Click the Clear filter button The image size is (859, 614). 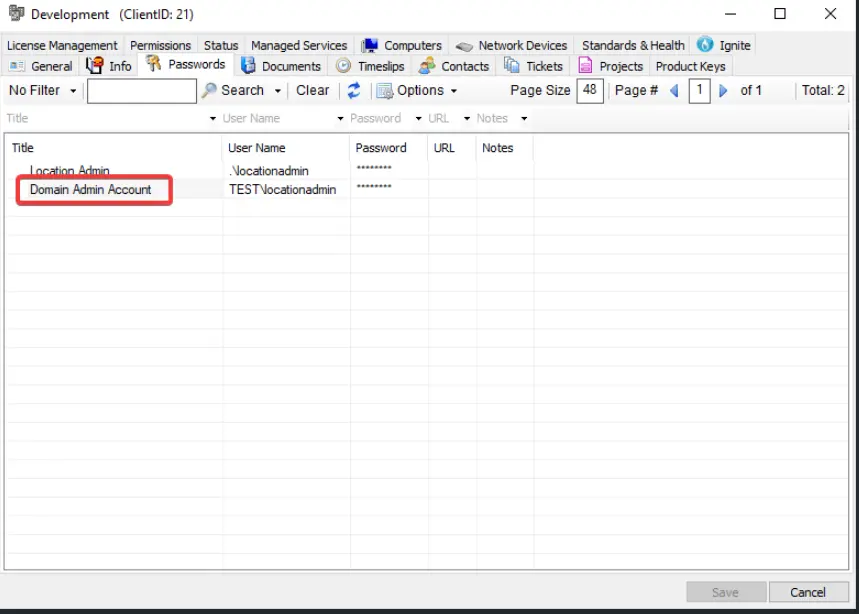click(312, 90)
